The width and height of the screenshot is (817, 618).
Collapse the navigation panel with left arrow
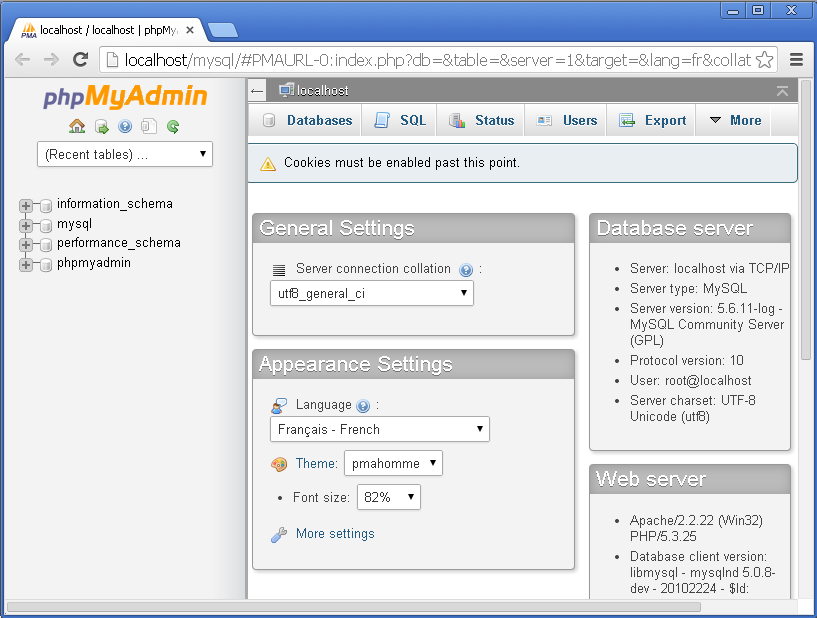257,91
